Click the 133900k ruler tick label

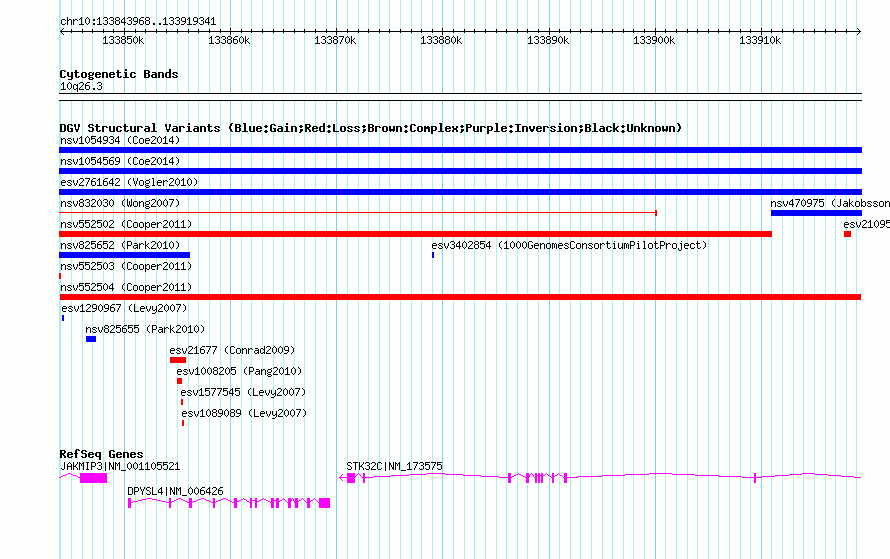(654, 40)
